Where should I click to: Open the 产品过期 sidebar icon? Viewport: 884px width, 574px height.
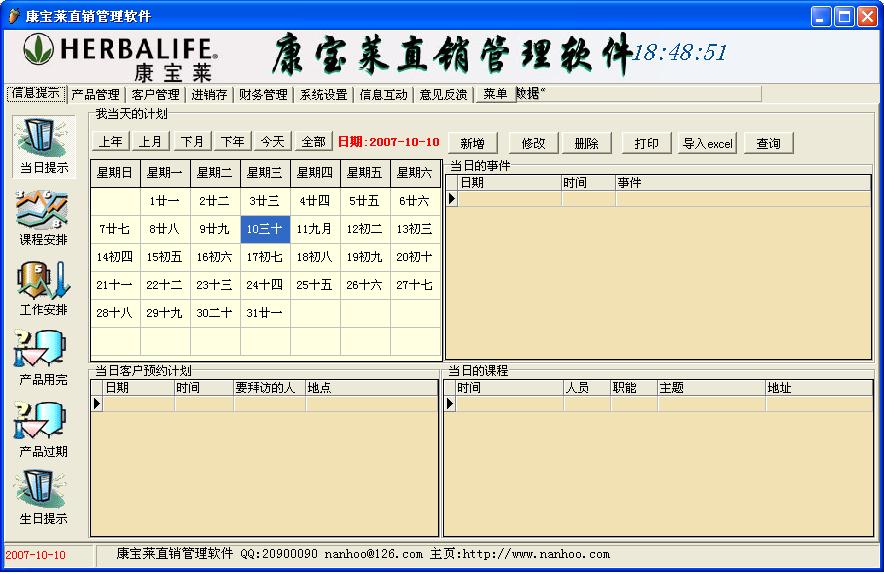43,430
